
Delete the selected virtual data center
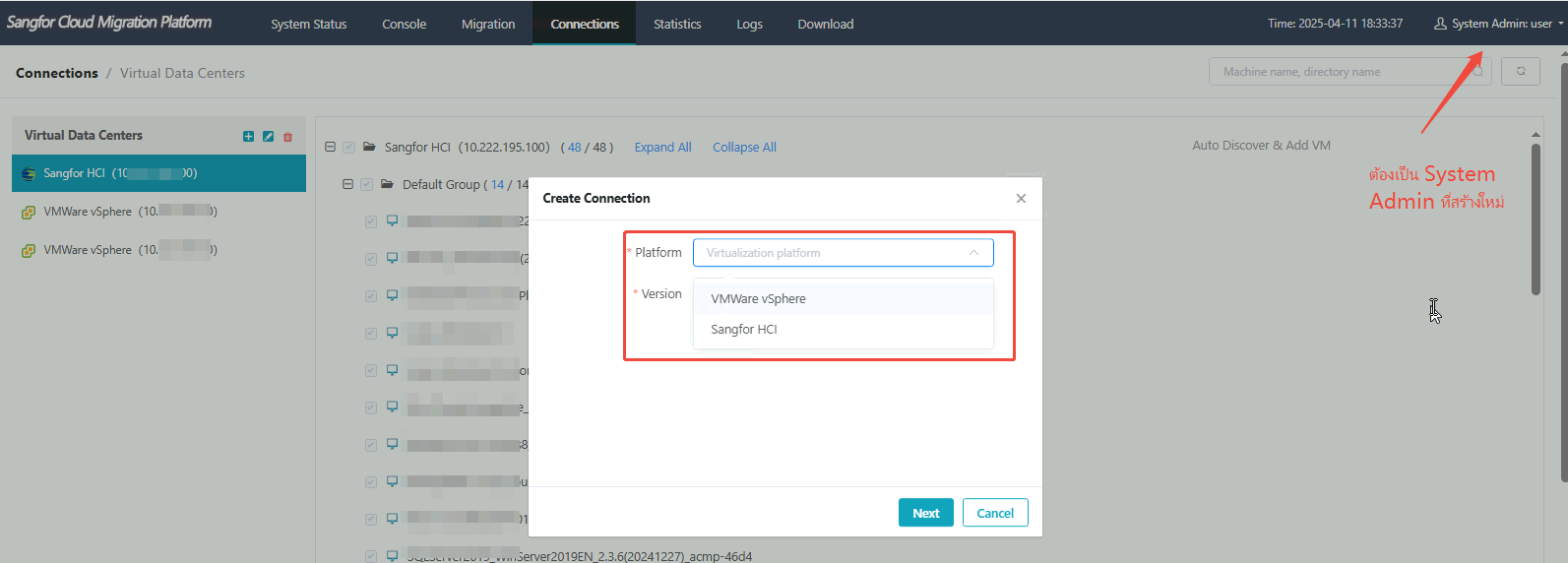pos(287,137)
